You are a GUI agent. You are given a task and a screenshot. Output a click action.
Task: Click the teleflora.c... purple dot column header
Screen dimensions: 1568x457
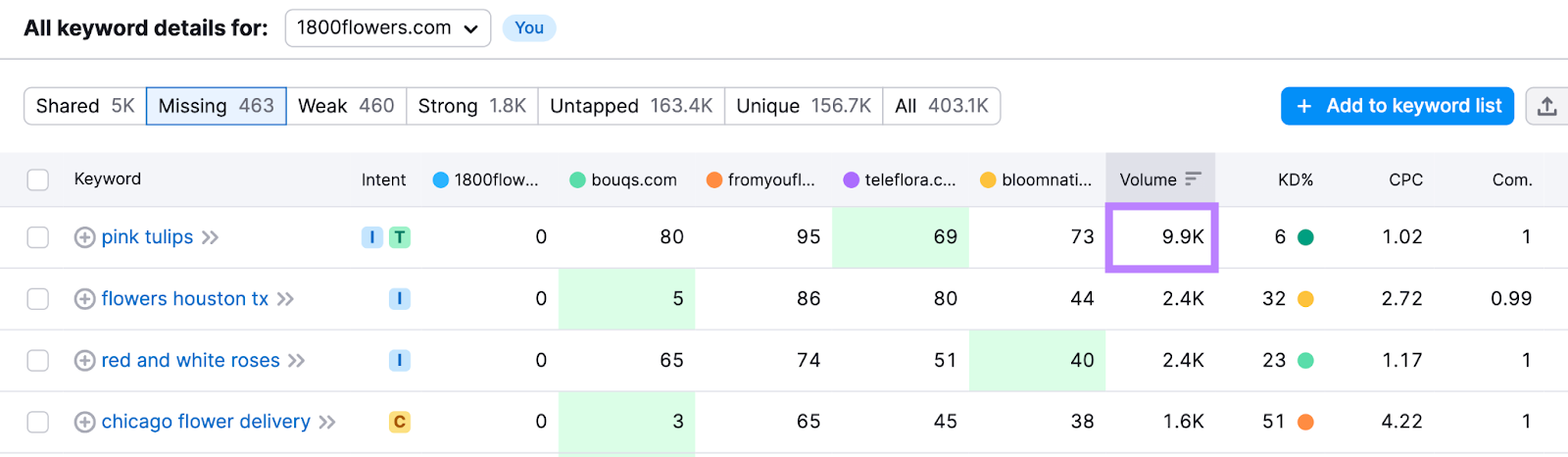tap(900, 179)
